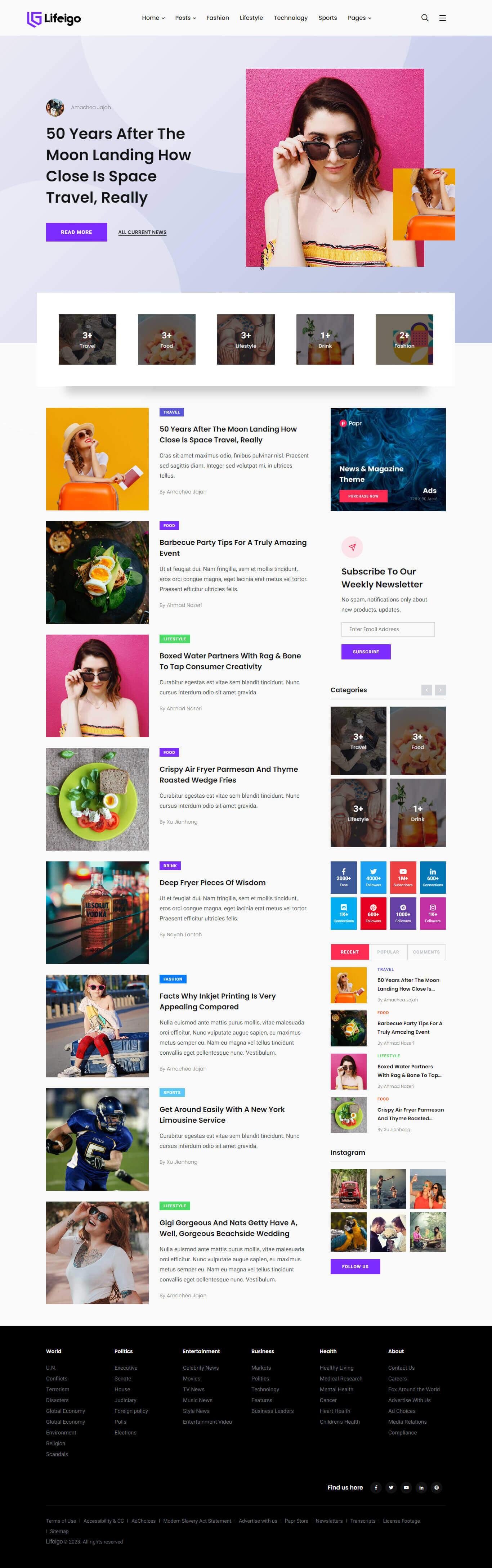Switch to the Comments tab
The width and height of the screenshot is (492, 1568).
coord(426,951)
